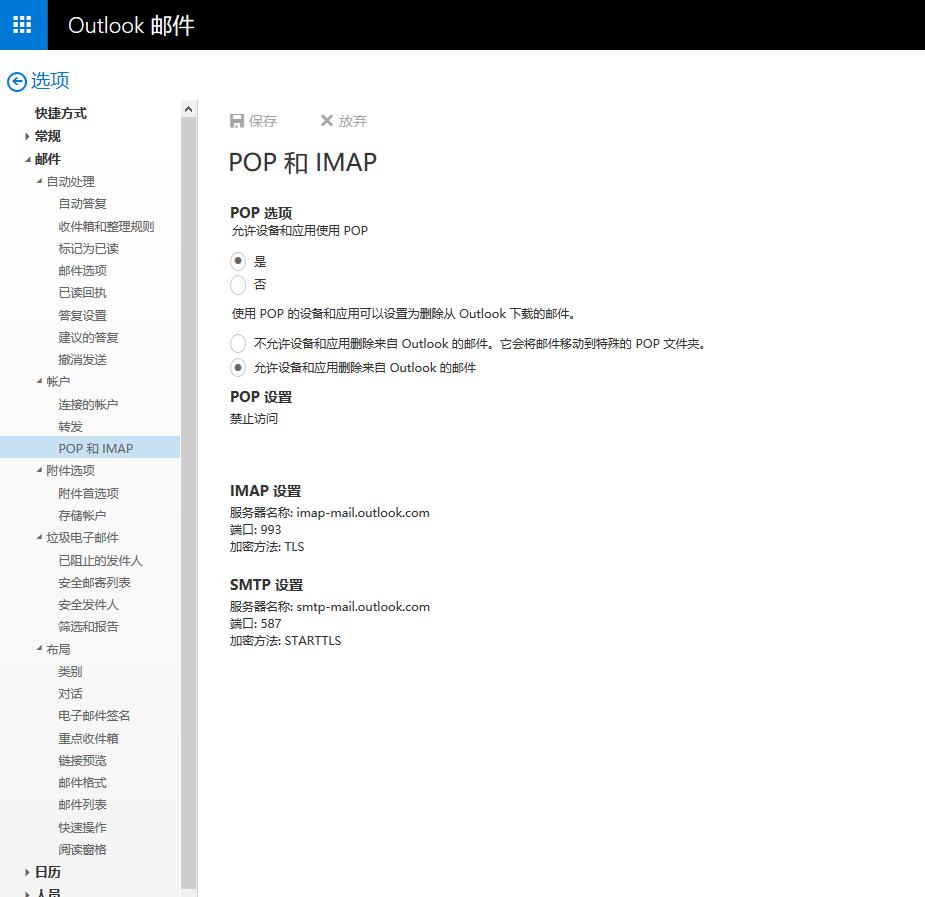Click the 保存 button label
This screenshot has height=897, width=925.
pos(263,121)
